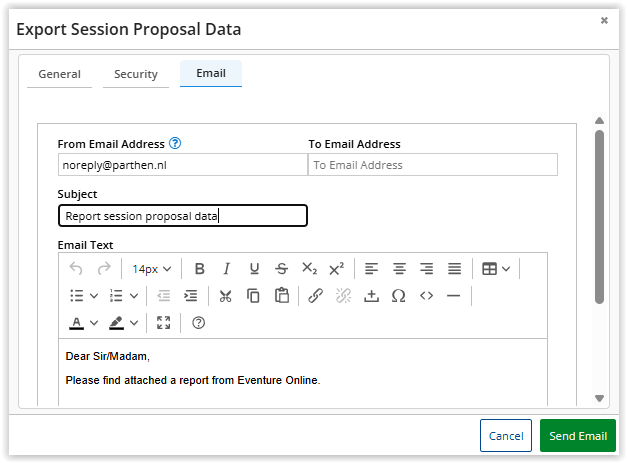
Task: Switch to the General tab
Action: coord(60,74)
